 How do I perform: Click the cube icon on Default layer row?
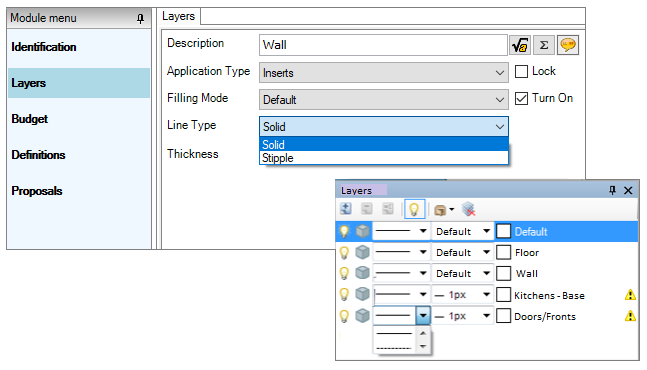(362, 231)
